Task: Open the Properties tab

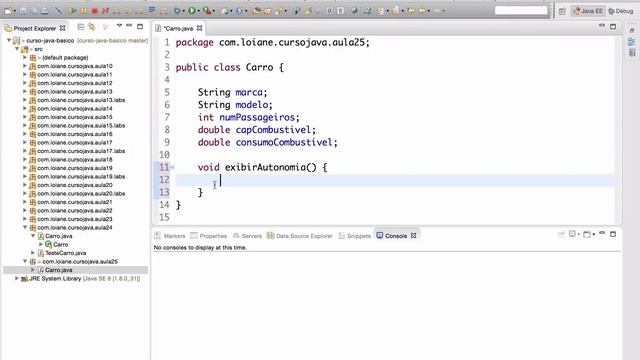Action: click(209, 236)
